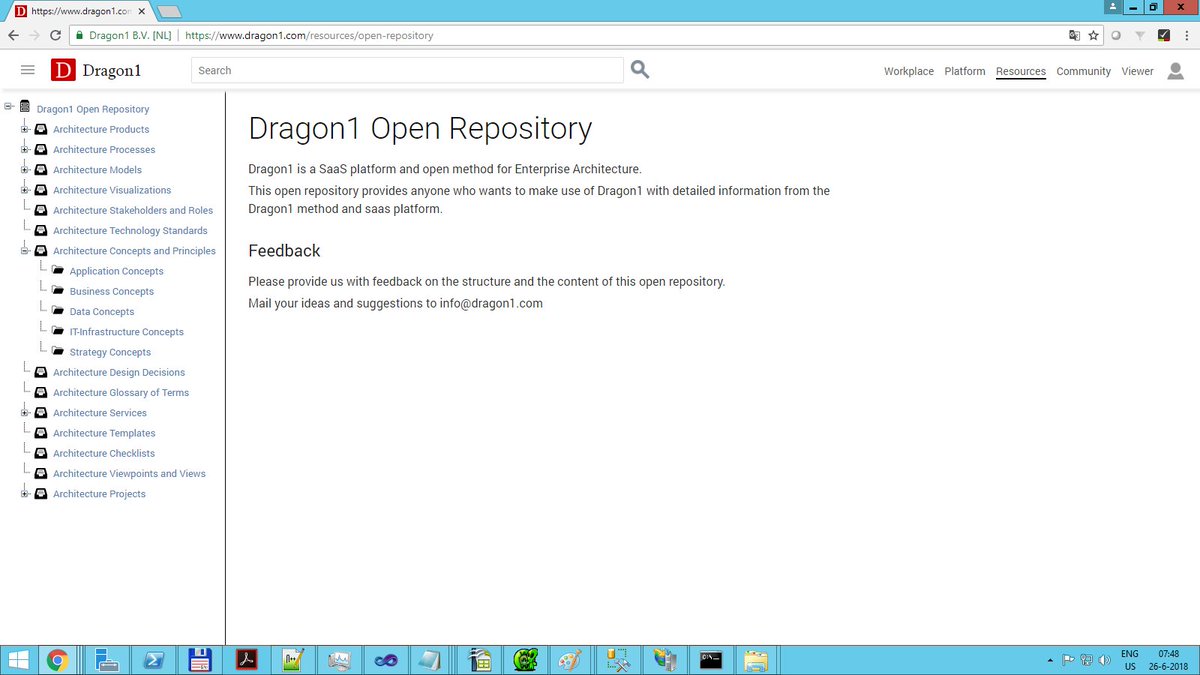Click the Dragon1 Open Repository root database icon
Screen dimensions: 1200x675
[25, 108]
